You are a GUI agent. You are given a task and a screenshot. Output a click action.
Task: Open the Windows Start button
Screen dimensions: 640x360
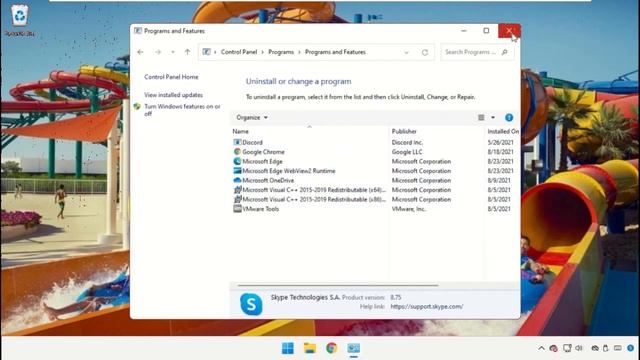coord(288,348)
